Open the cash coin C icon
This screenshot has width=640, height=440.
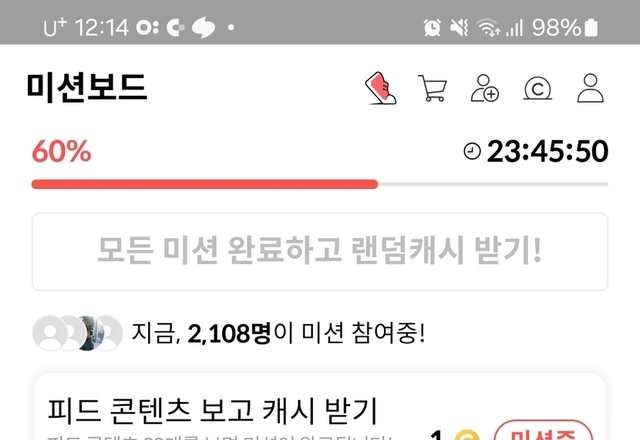pyautogui.click(x=538, y=89)
